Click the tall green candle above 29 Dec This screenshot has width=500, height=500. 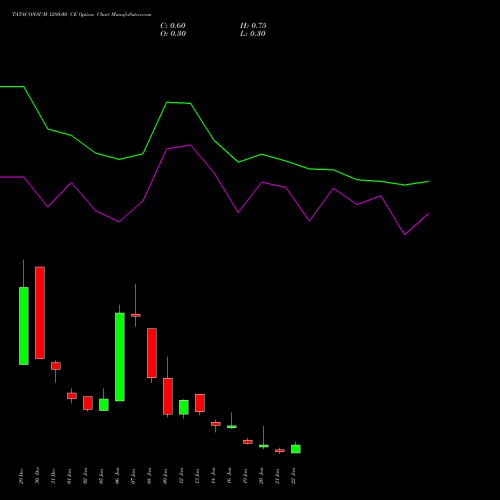(x=24, y=326)
